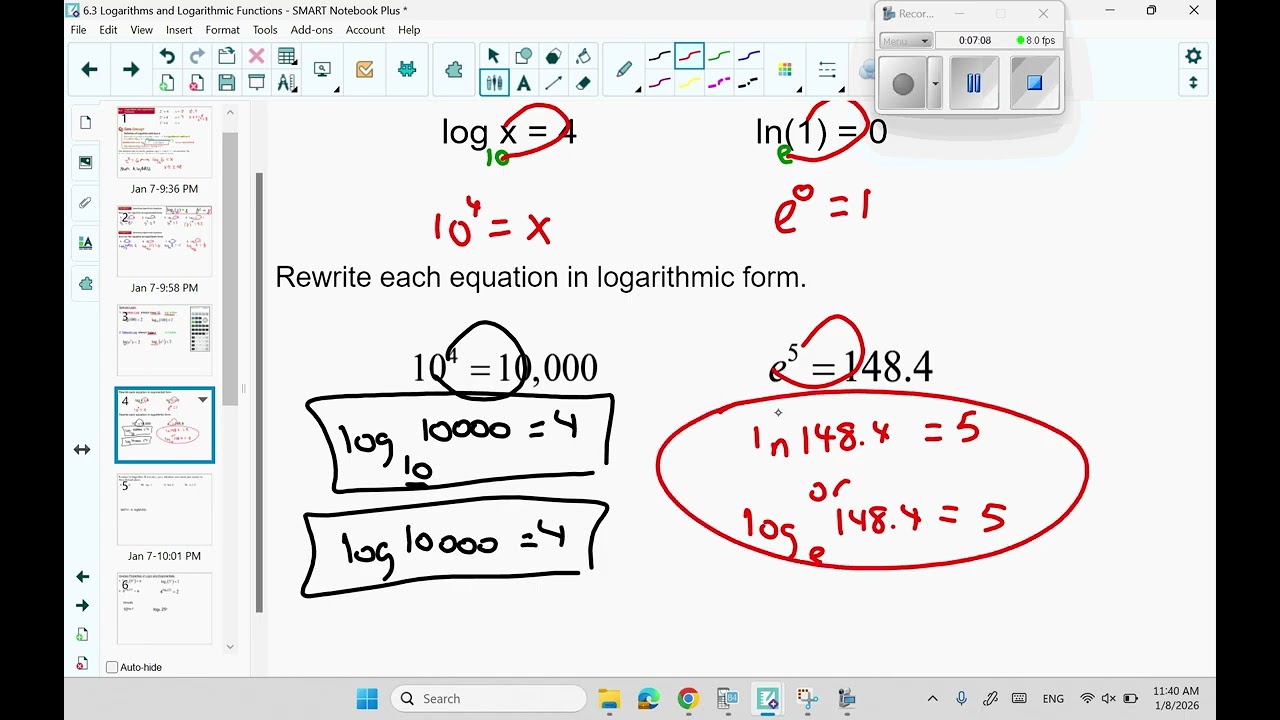Stop the recording in recorder window
This screenshot has width=1280, height=720.
(x=1034, y=83)
